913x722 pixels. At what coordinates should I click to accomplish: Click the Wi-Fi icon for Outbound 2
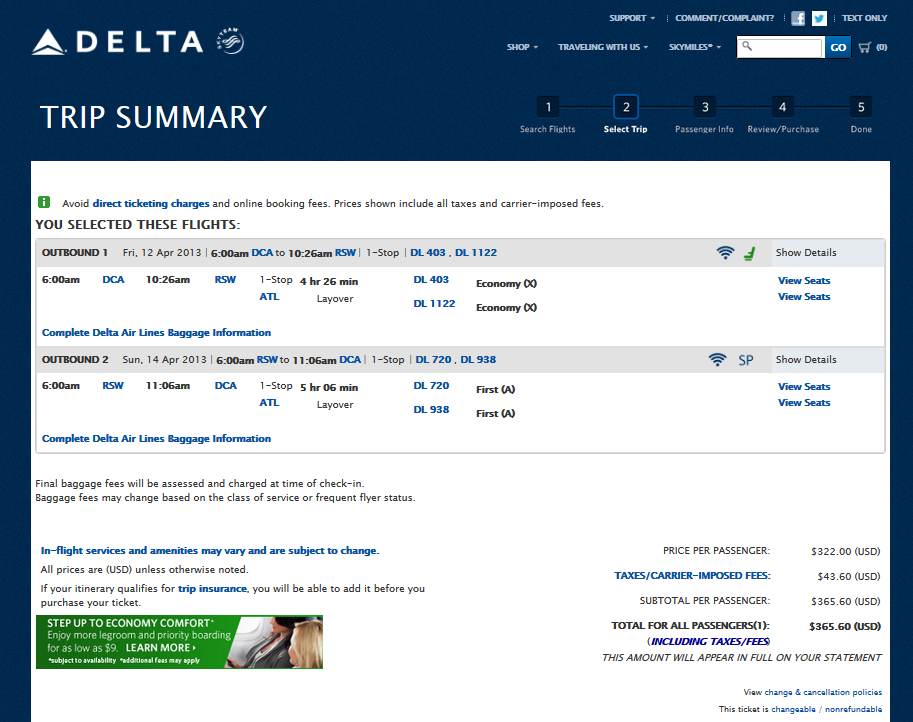(717, 360)
